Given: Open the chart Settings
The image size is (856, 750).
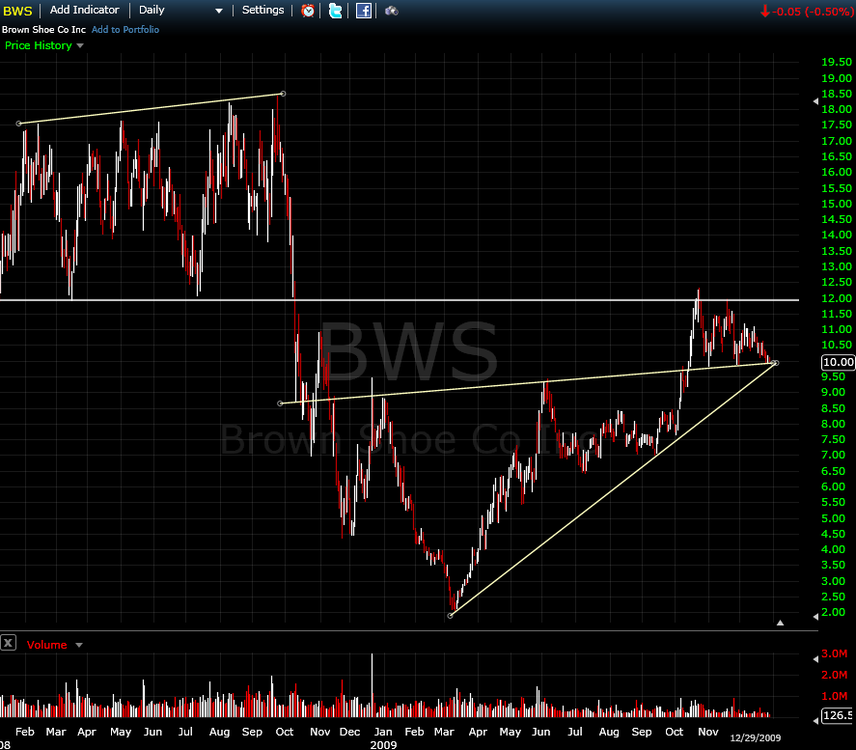Looking at the screenshot, I should coord(263,10).
